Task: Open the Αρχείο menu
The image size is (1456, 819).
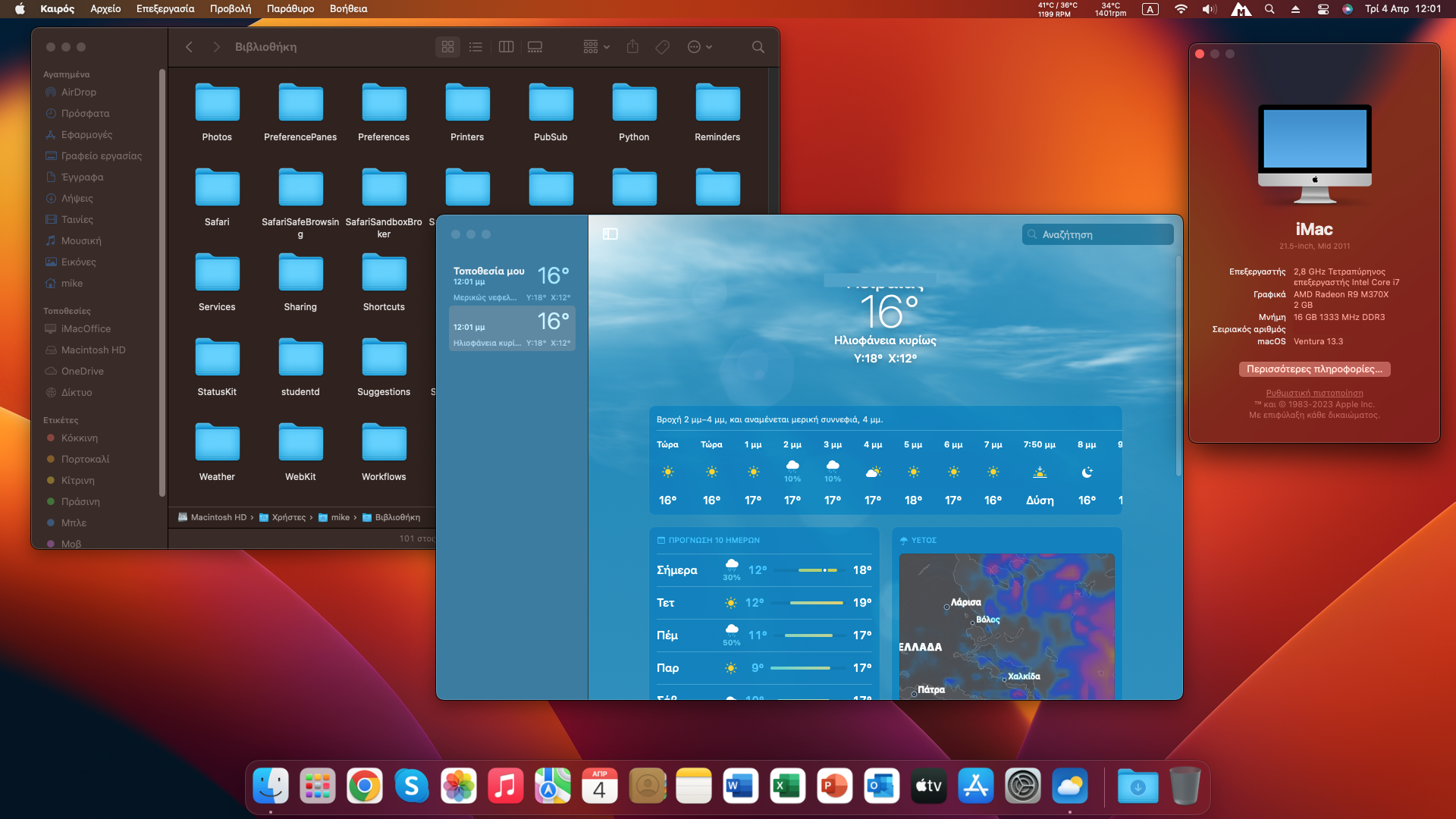Action: 105,9
